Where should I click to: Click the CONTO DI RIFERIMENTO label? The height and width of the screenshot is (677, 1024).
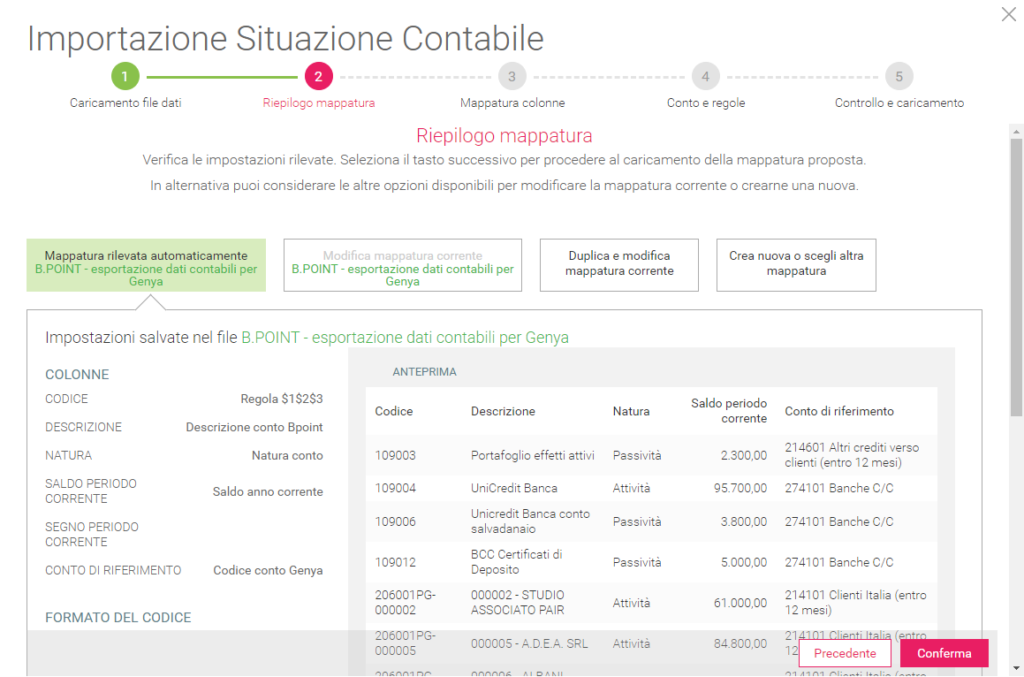113,570
